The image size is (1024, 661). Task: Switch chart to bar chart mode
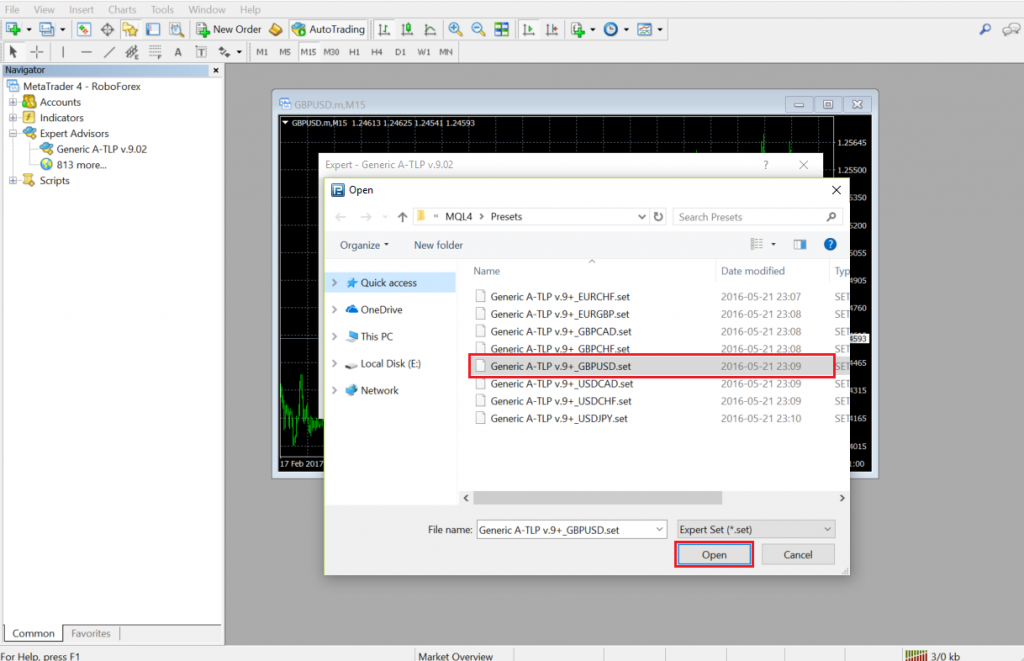(384, 29)
